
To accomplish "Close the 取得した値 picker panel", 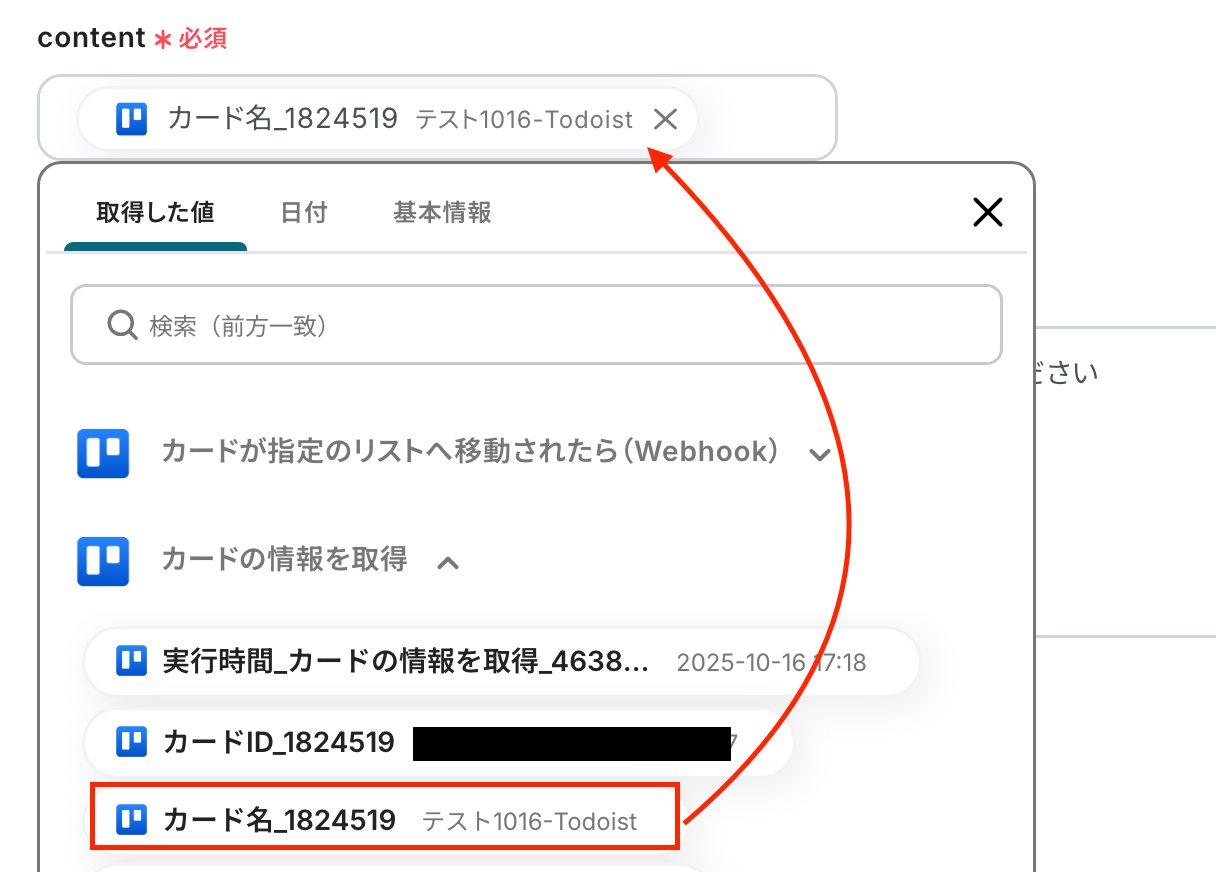I will point(987,212).
